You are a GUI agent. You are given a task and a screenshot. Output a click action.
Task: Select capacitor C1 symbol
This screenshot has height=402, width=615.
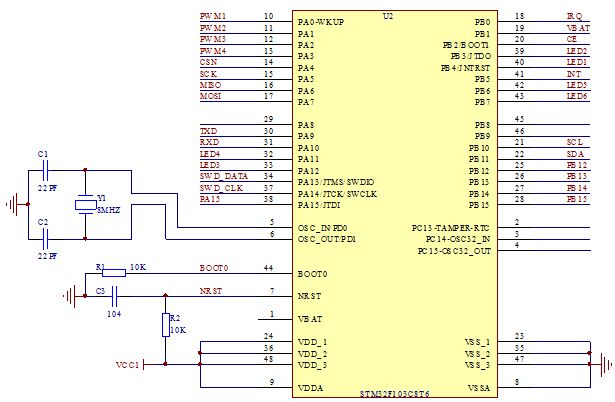(45, 171)
